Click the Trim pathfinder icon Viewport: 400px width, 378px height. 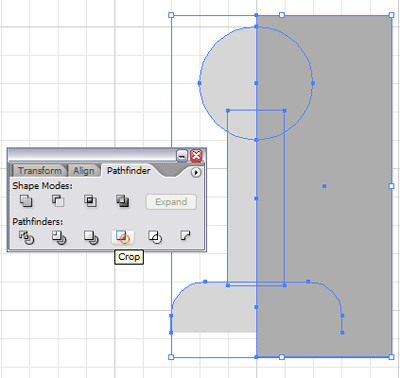coord(58,238)
